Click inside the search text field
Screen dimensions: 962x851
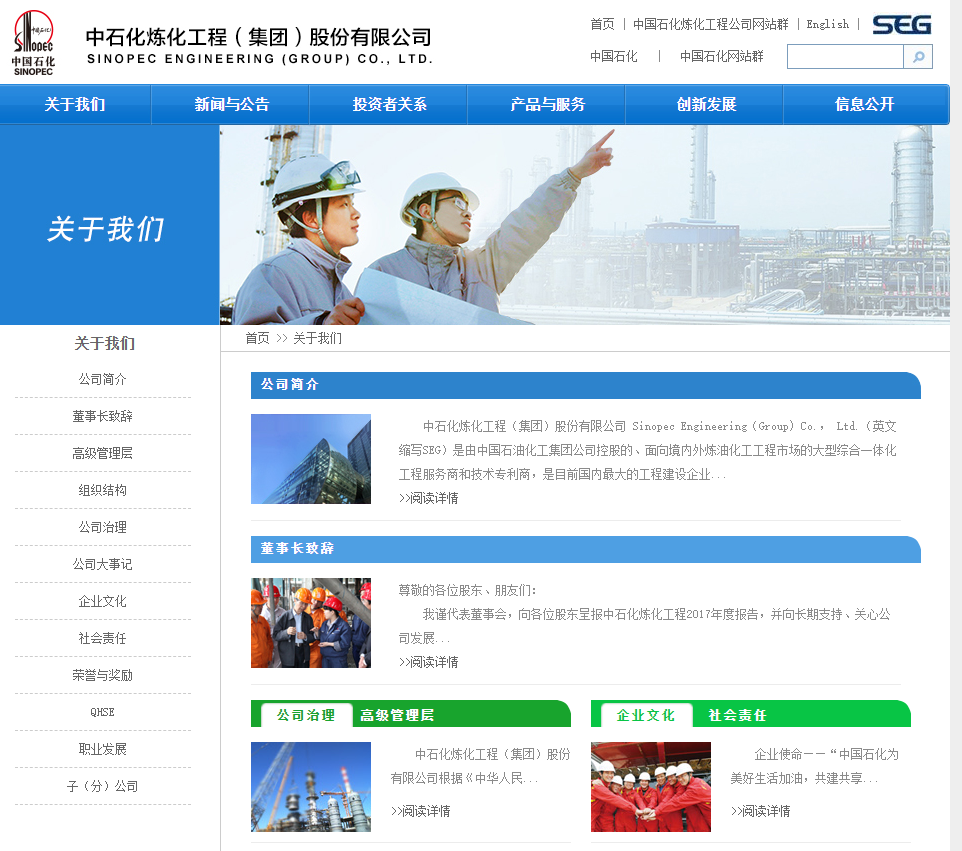pyautogui.click(x=844, y=57)
